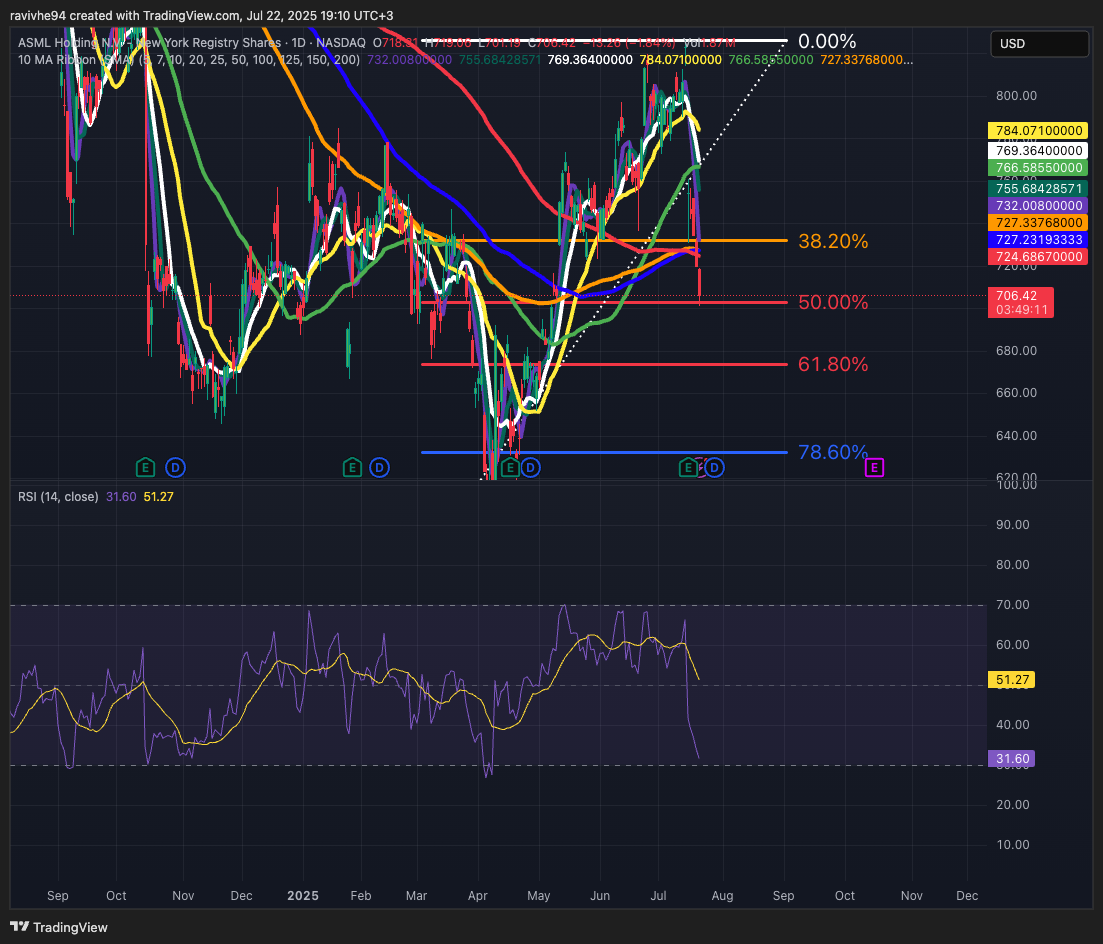
Task: Click the earnings marker between Oct and Nov 2024
Action: coord(145,467)
